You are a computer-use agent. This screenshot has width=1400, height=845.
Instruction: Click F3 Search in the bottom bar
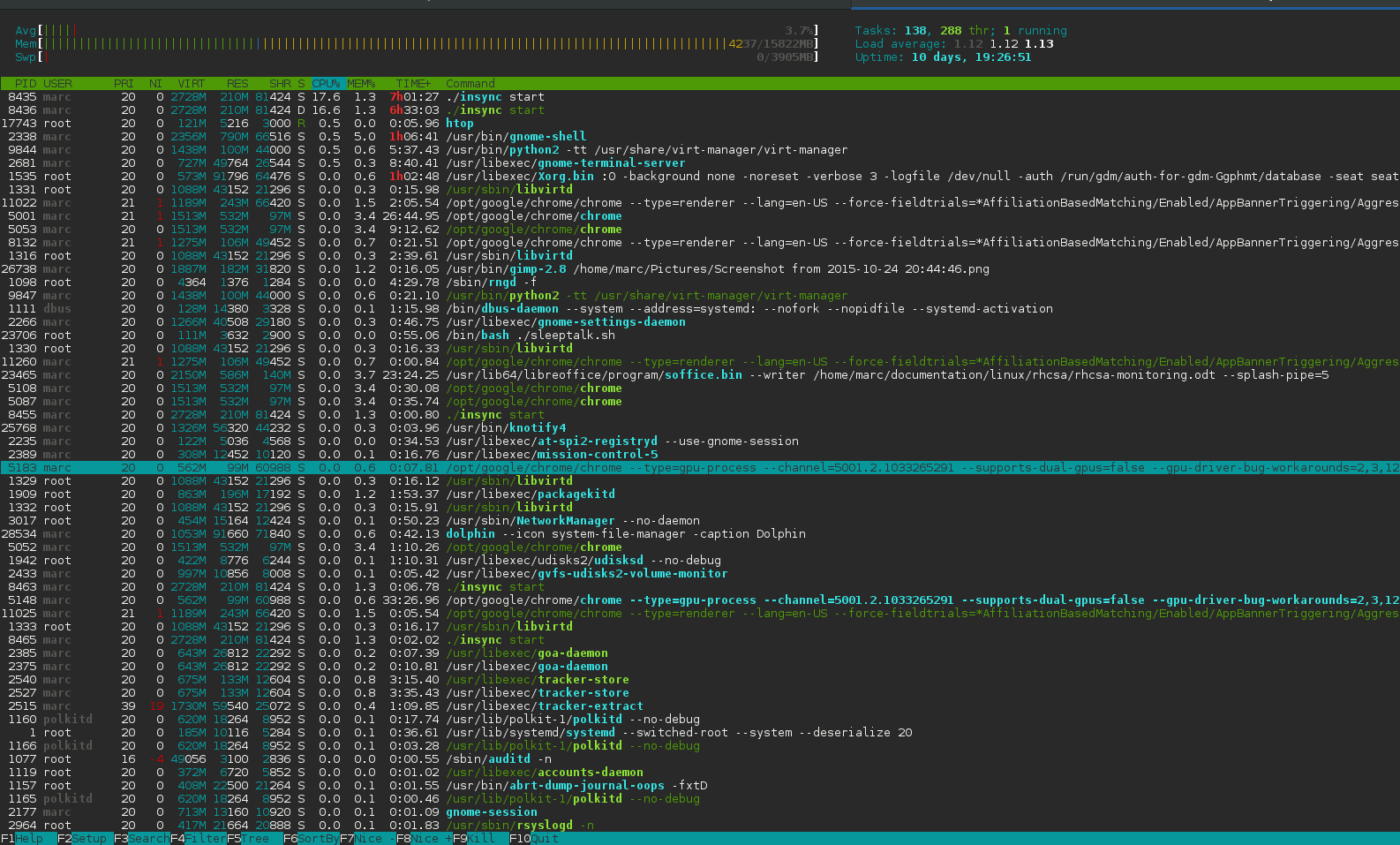point(142,839)
